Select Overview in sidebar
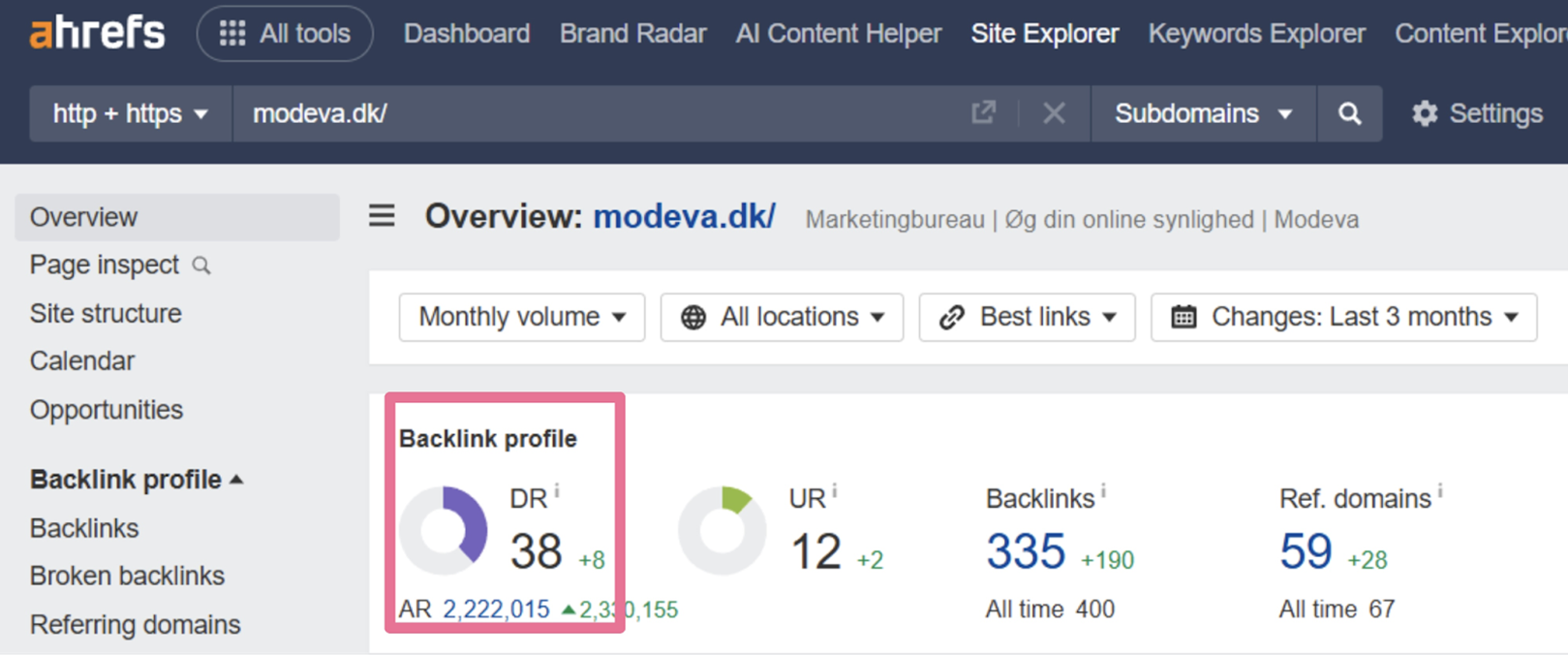The height and width of the screenshot is (655, 1568). tap(177, 217)
